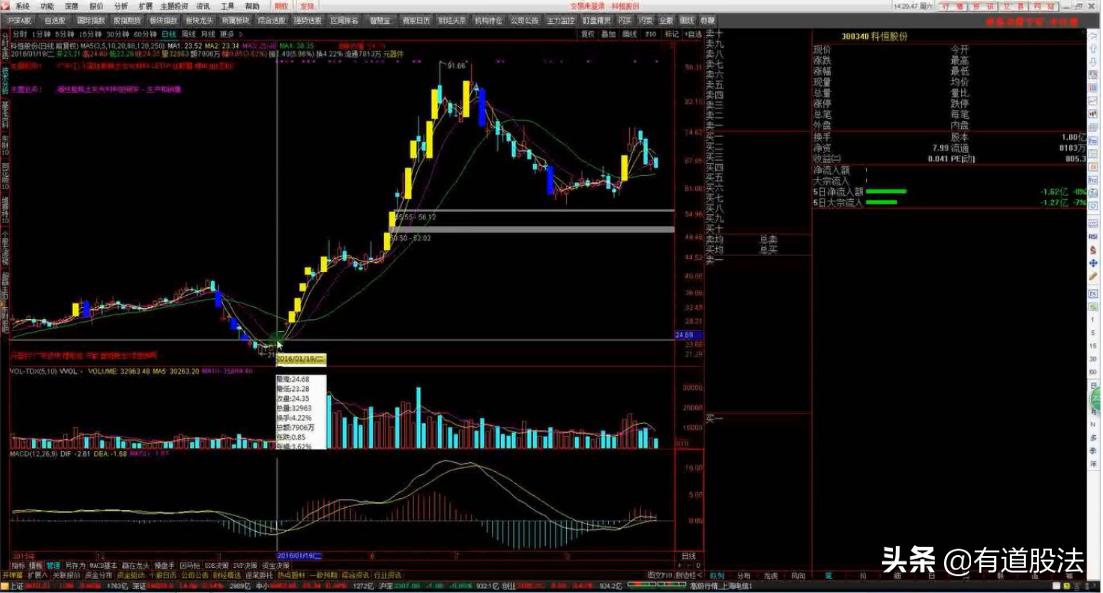Click the 标记 mark option
The image size is (1103, 593).
[x=672, y=34]
